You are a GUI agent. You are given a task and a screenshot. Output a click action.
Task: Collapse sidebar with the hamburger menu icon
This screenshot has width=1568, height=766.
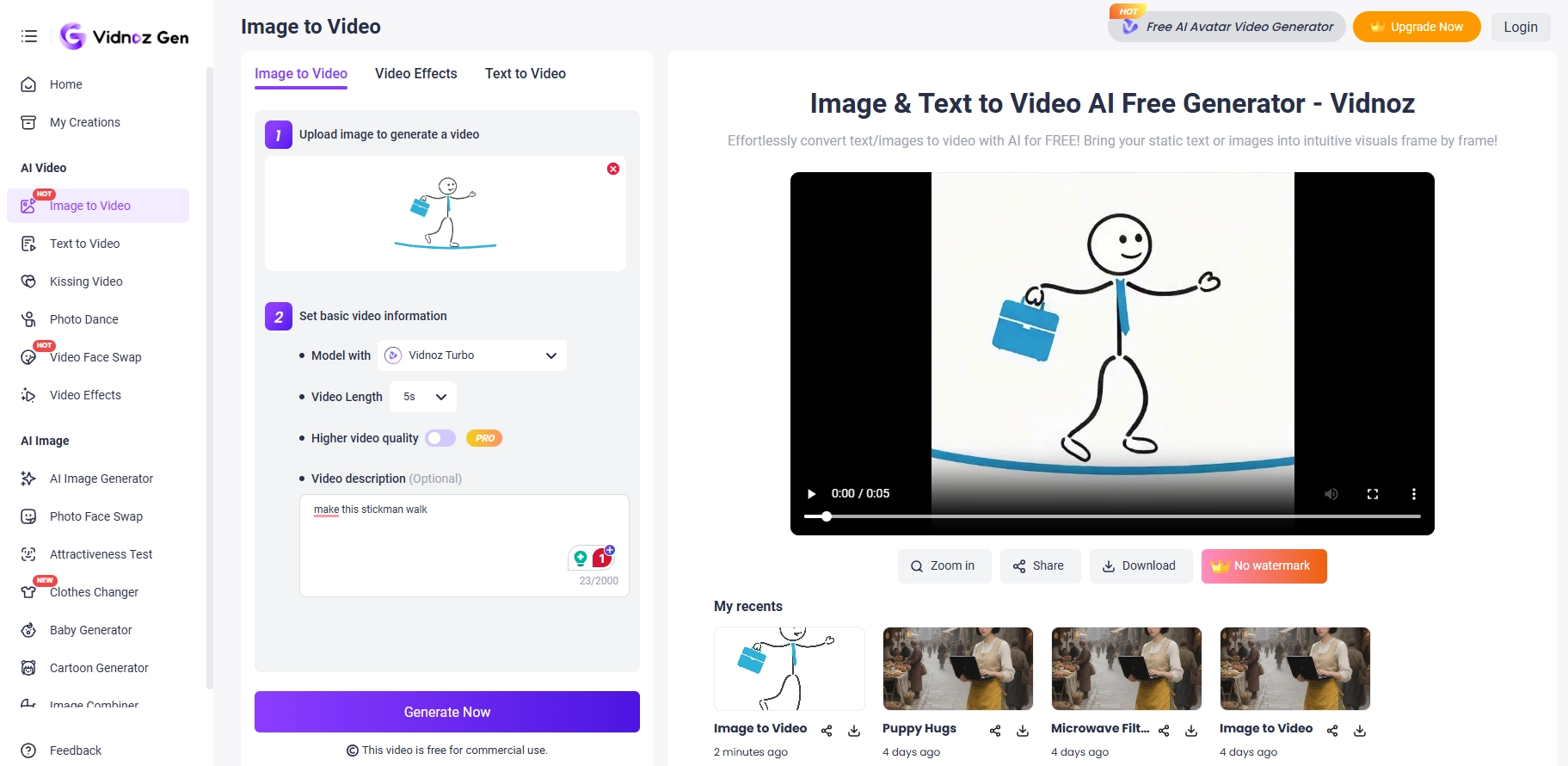pyautogui.click(x=29, y=36)
